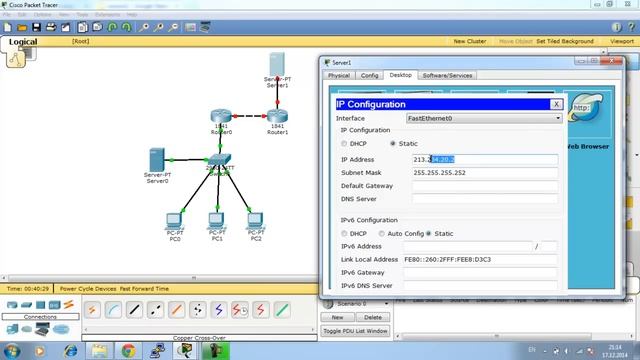The height and width of the screenshot is (360, 640).
Task: Click the Help question mark icon
Action: 631,27
